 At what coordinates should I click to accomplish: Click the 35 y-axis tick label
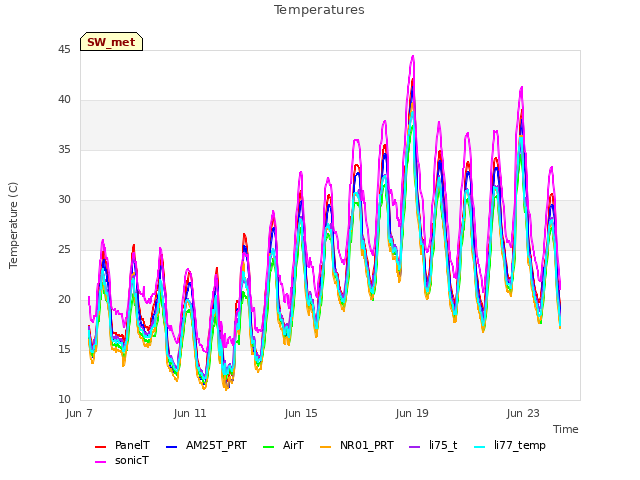(x=64, y=150)
